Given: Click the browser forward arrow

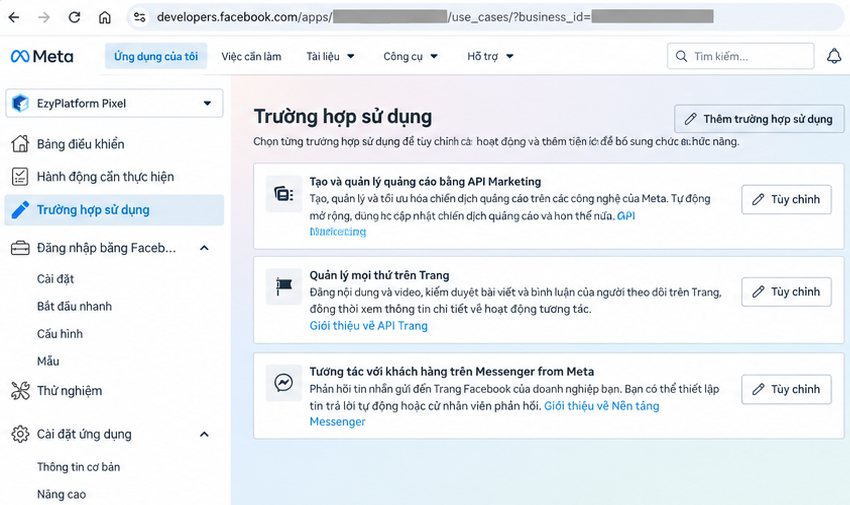Looking at the screenshot, I should tap(44, 17).
